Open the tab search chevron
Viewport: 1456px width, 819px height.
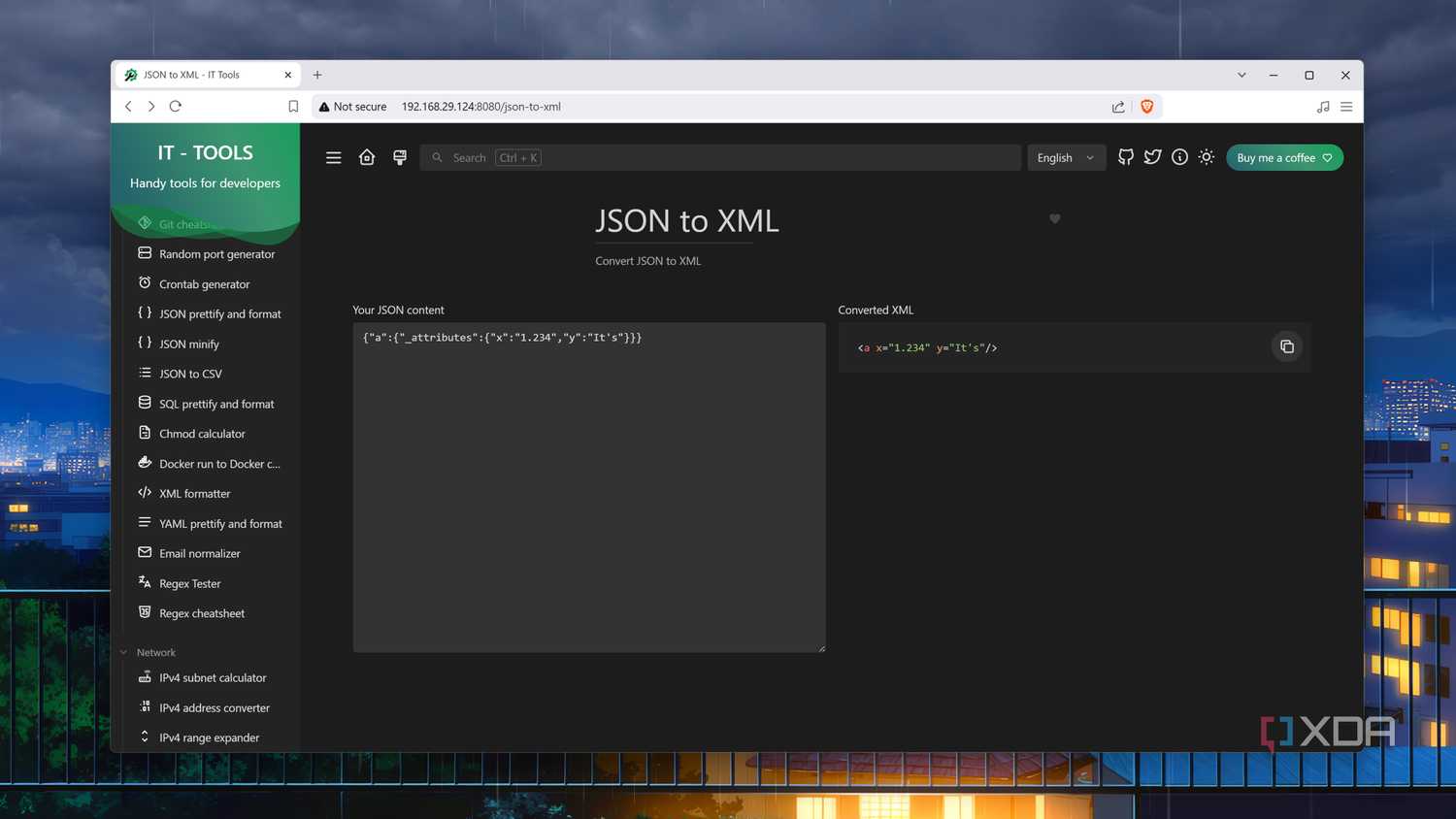(x=1241, y=75)
